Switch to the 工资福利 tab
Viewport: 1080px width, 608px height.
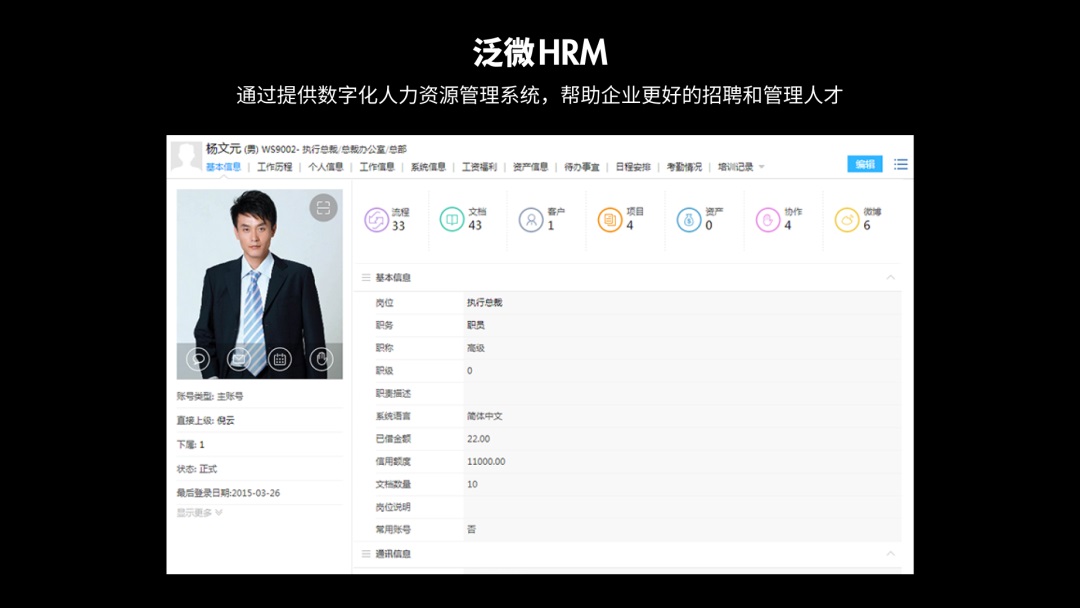point(479,167)
